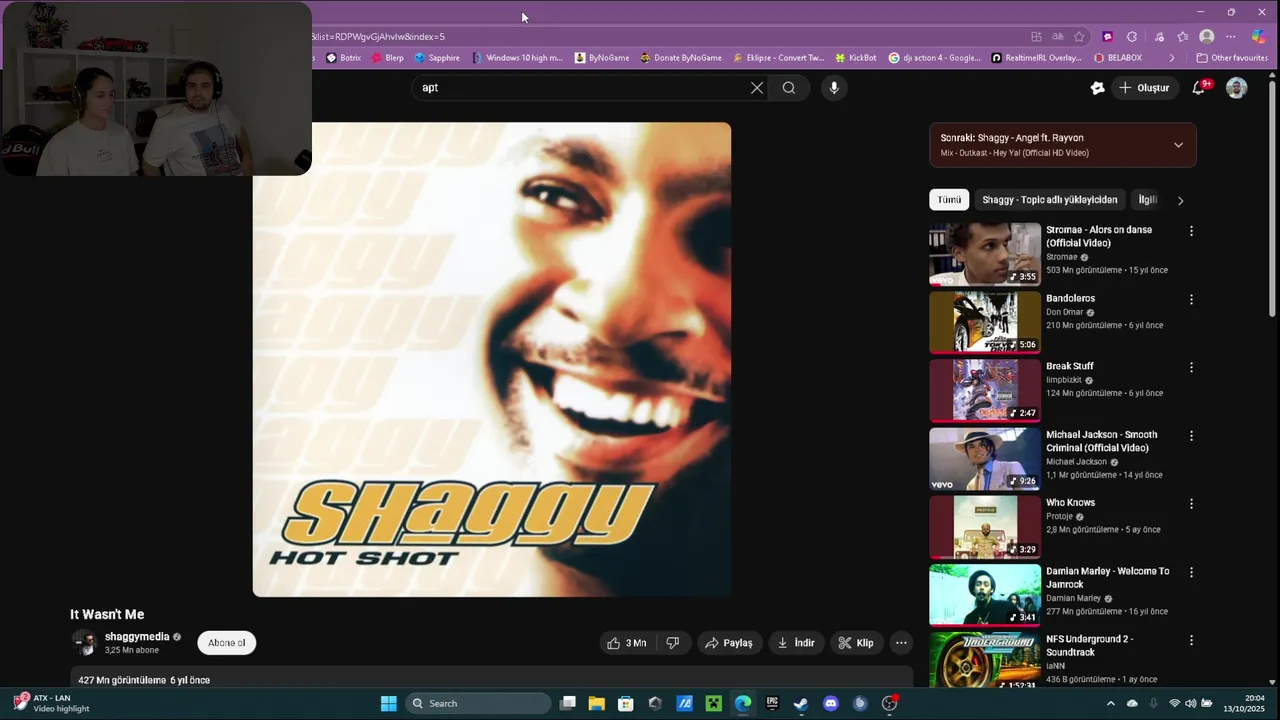The image size is (1280, 720).
Task: Show hidden system tray icons
Action: (1110, 703)
